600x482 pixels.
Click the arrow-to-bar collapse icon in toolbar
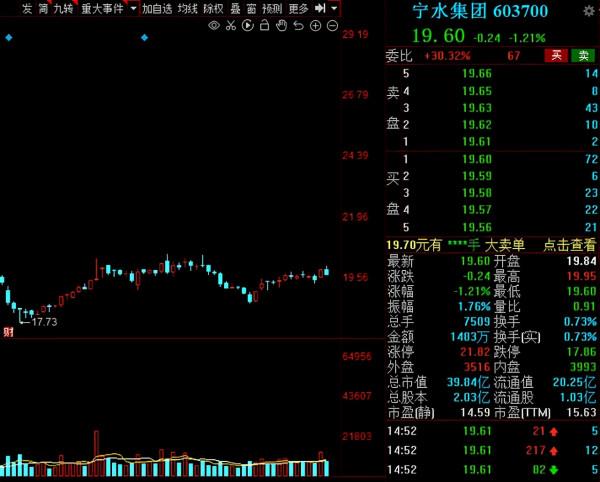(x=320, y=8)
